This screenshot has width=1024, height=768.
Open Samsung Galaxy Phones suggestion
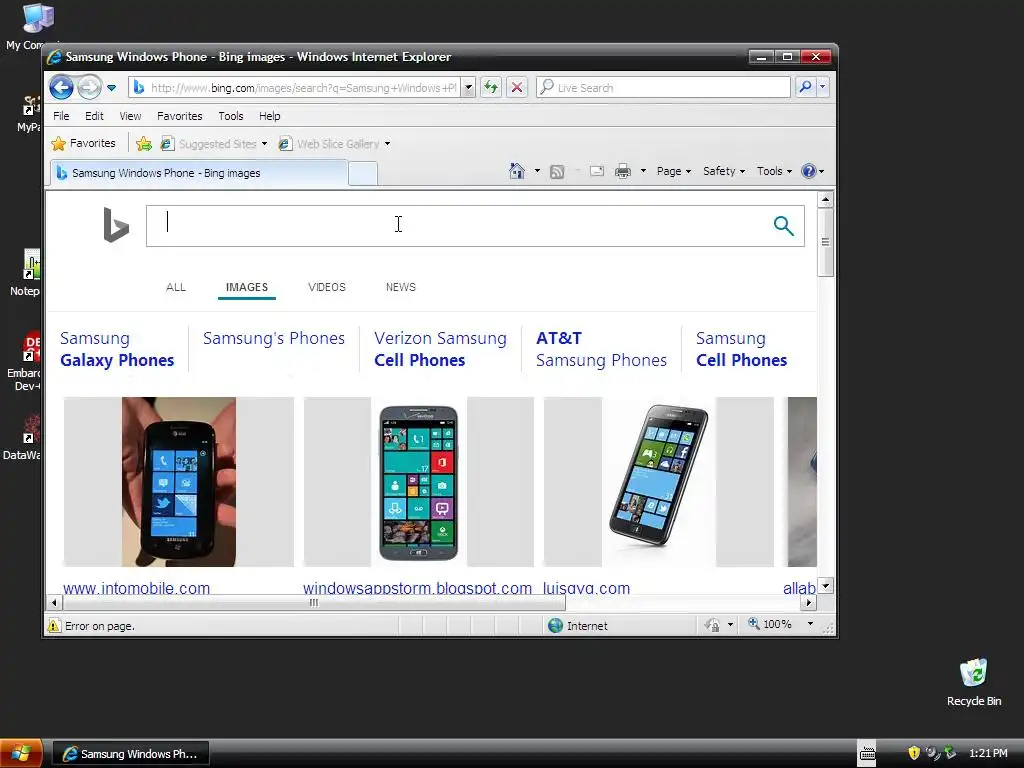(x=117, y=349)
